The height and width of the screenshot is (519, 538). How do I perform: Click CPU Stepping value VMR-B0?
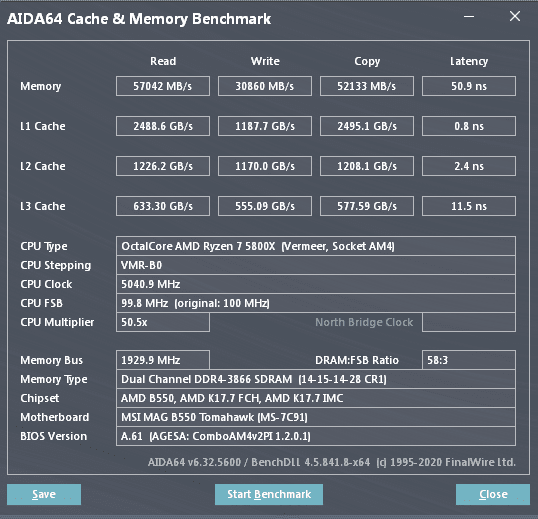tap(316, 265)
